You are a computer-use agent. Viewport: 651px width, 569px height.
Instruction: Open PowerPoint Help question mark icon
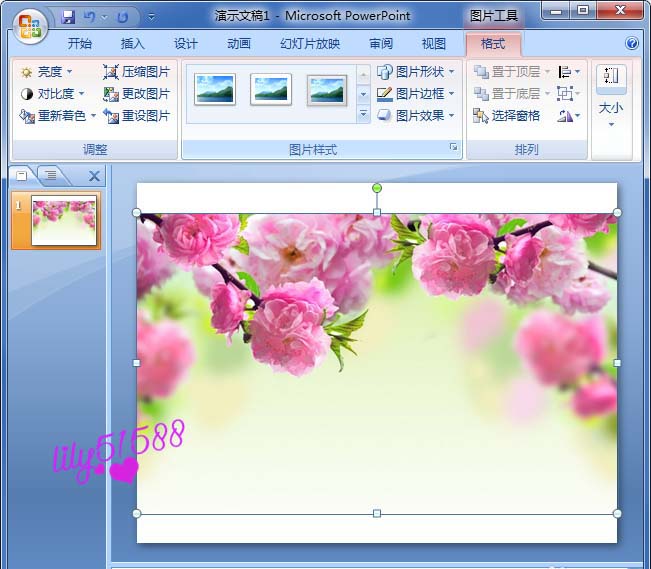632,43
